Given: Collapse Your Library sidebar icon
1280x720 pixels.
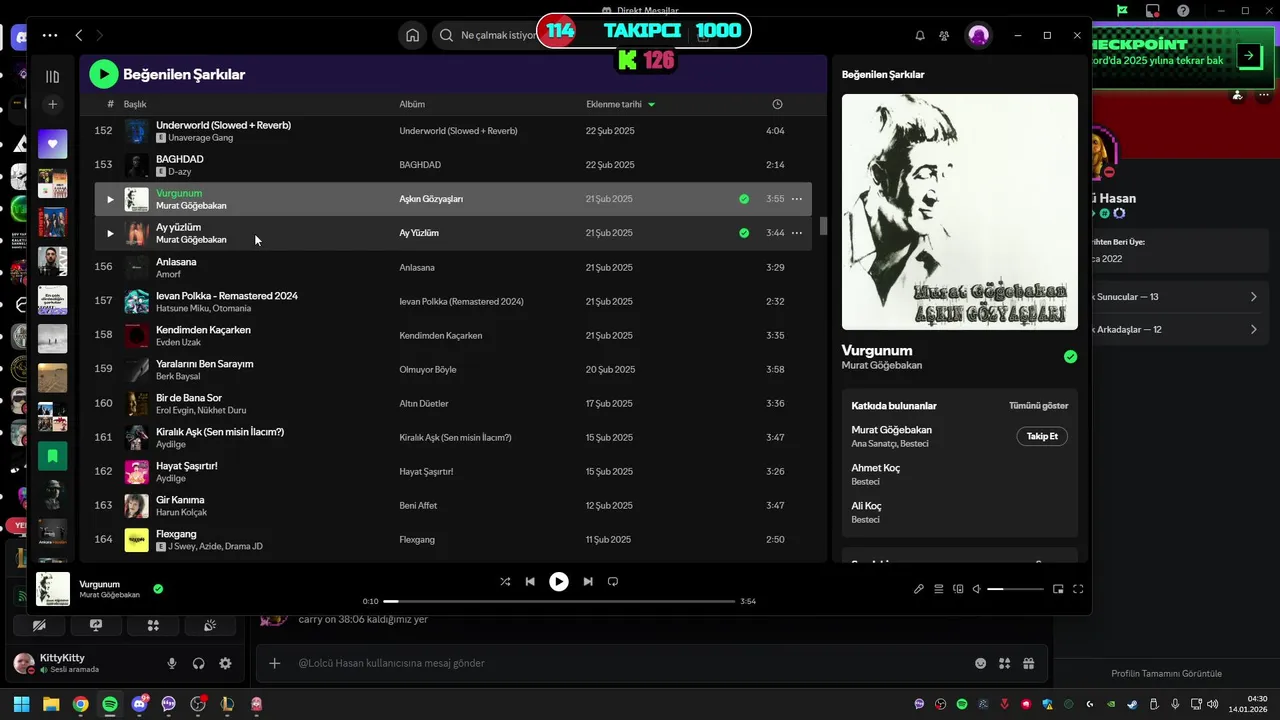Looking at the screenshot, I should 53,76.
